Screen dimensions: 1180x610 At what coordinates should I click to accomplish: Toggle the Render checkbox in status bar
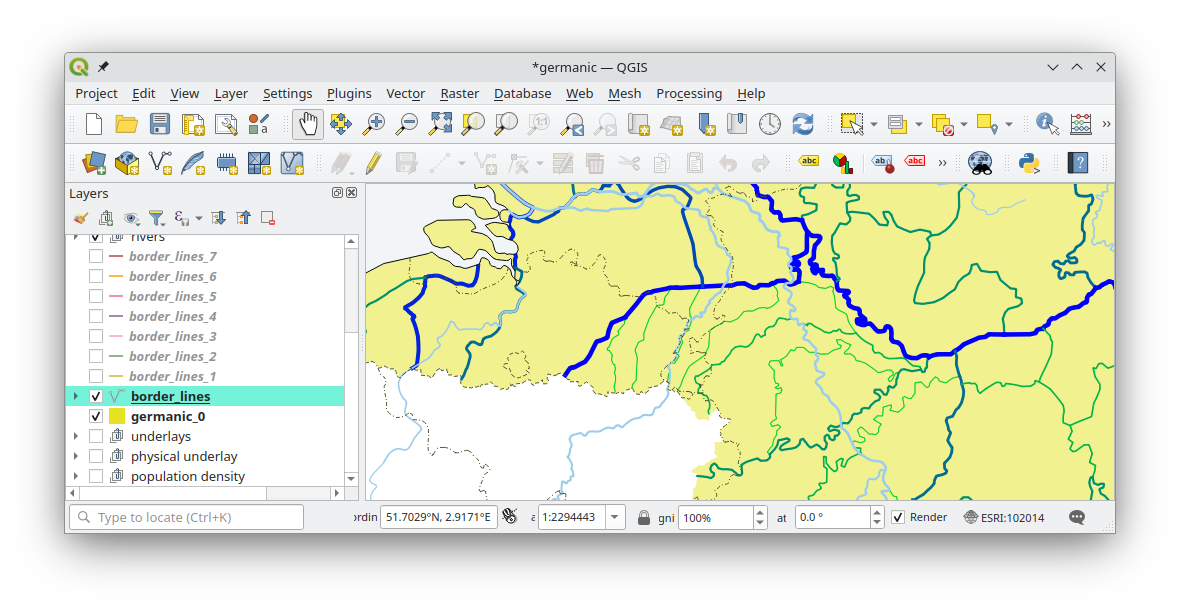pos(898,517)
